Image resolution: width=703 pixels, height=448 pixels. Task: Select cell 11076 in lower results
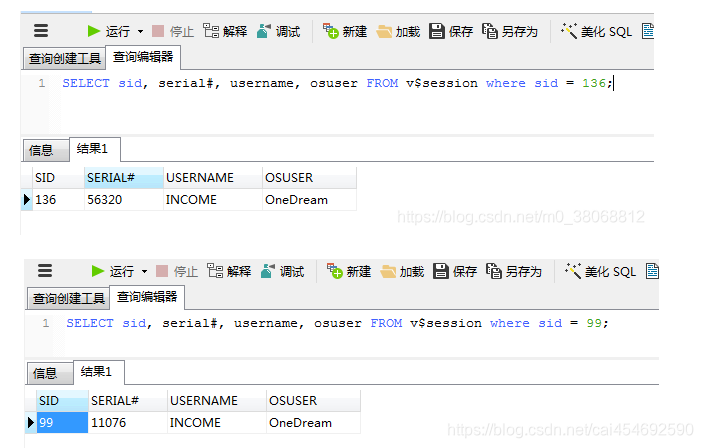[x=128, y=422]
